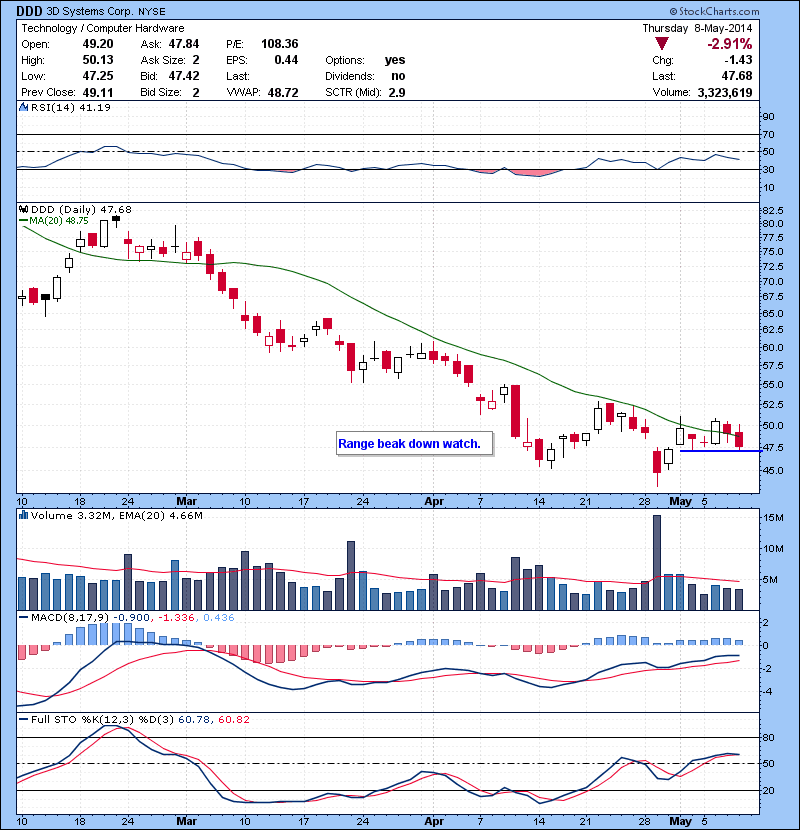Image resolution: width=800 pixels, height=830 pixels.
Task: Click the Volume panel bar icon
Action: tap(23, 515)
